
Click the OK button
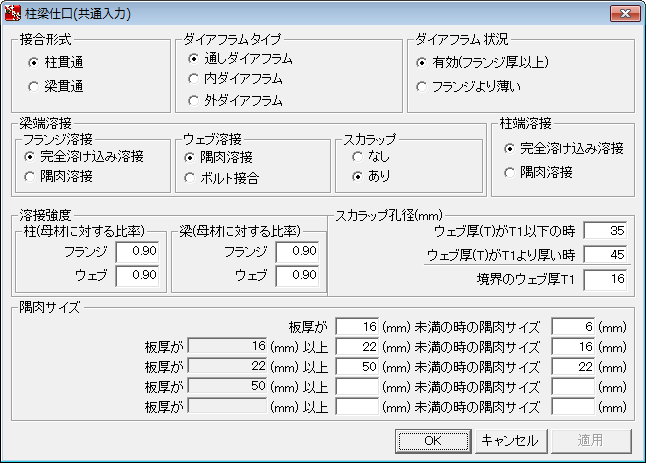pyautogui.click(x=433, y=441)
